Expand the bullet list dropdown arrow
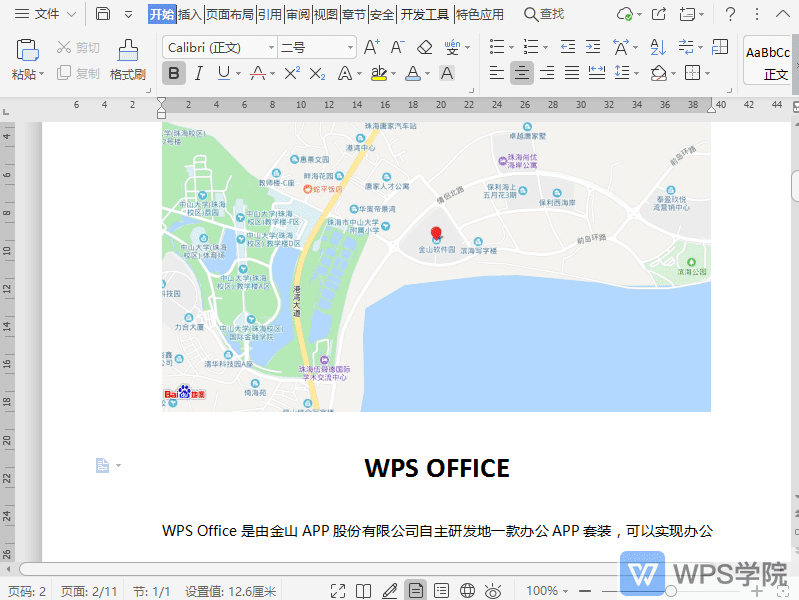 [511, 48]
